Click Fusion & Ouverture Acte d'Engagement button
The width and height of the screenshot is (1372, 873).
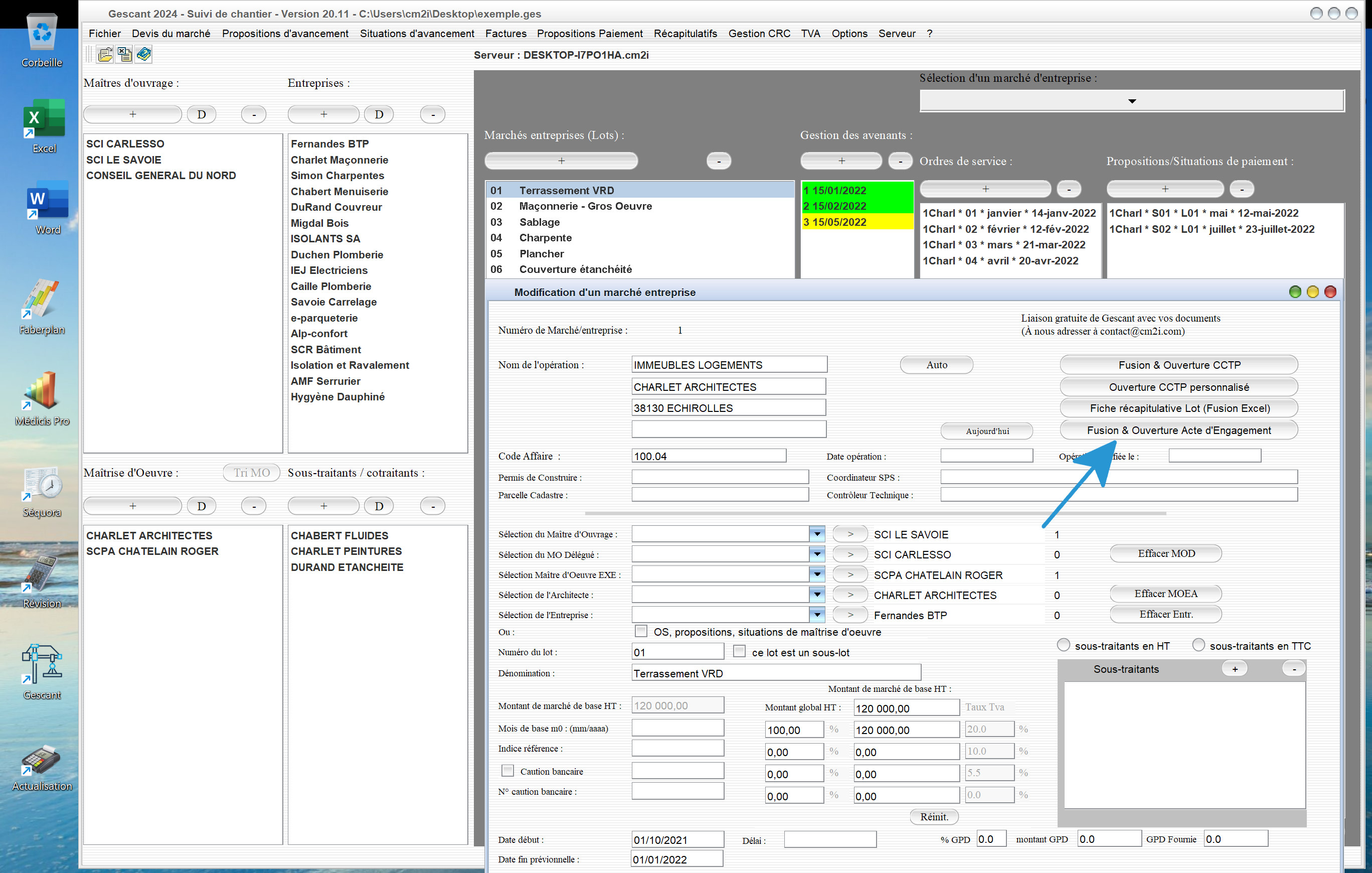[x=1178, y=430]
